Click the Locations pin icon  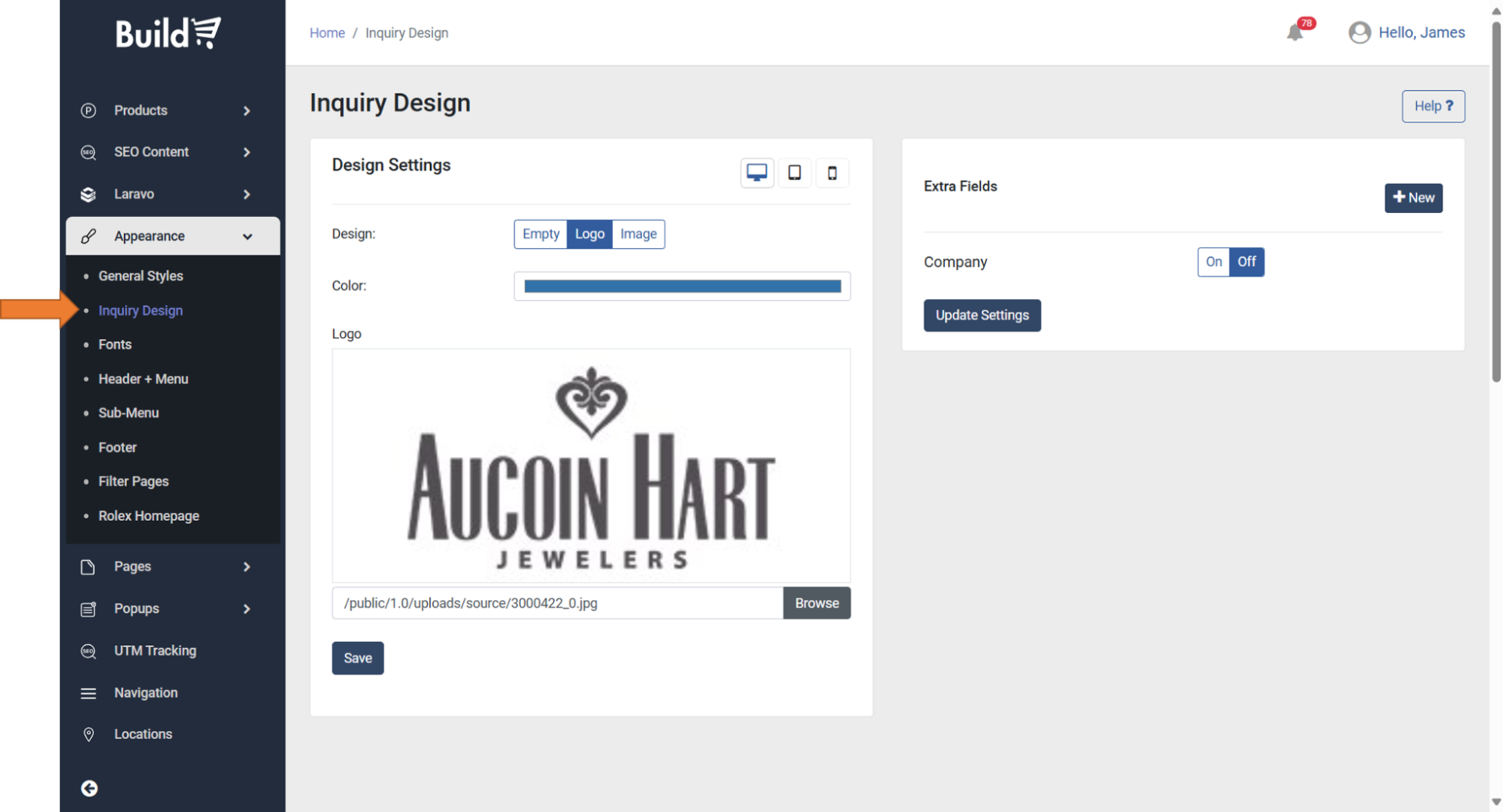[x=88, y=734]
